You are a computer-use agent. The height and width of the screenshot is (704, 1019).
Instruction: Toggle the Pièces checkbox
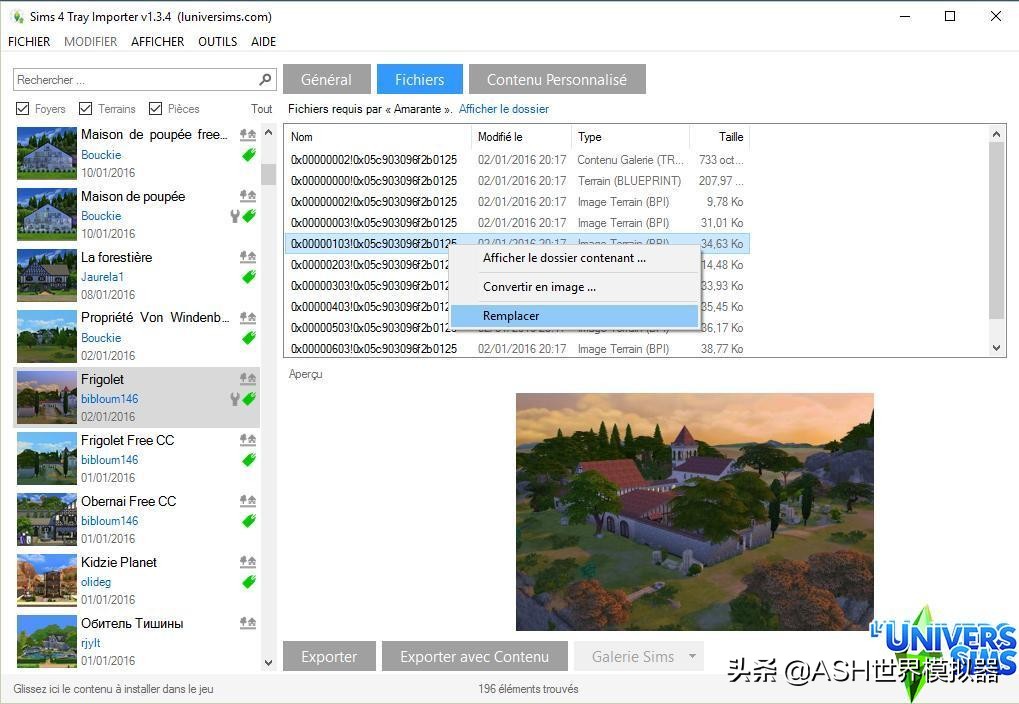click(x=155, y=109)
